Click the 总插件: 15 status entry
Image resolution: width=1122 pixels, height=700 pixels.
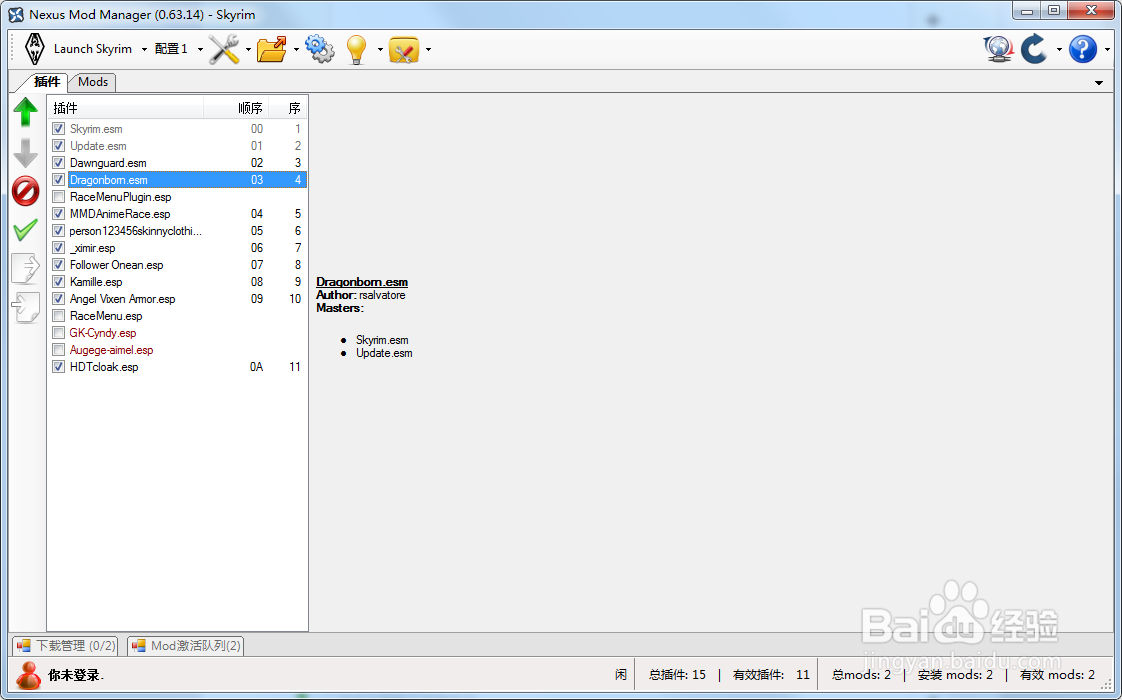click(x=677, y=675)
